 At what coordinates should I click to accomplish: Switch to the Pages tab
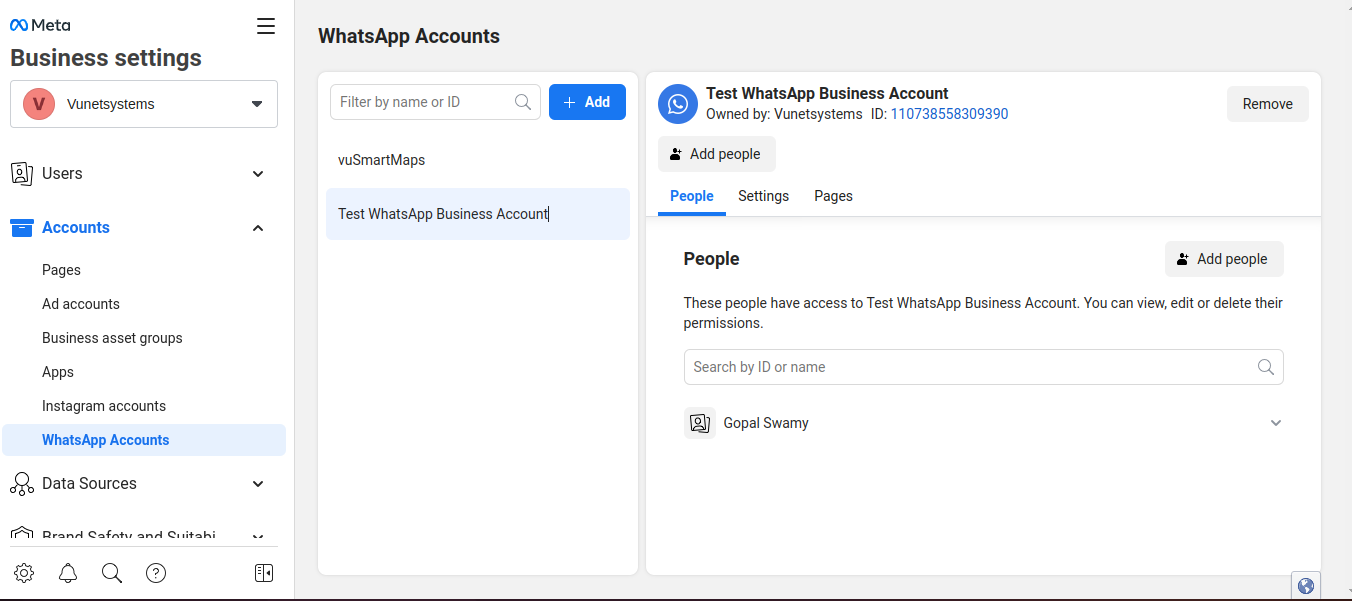(833, 196)
